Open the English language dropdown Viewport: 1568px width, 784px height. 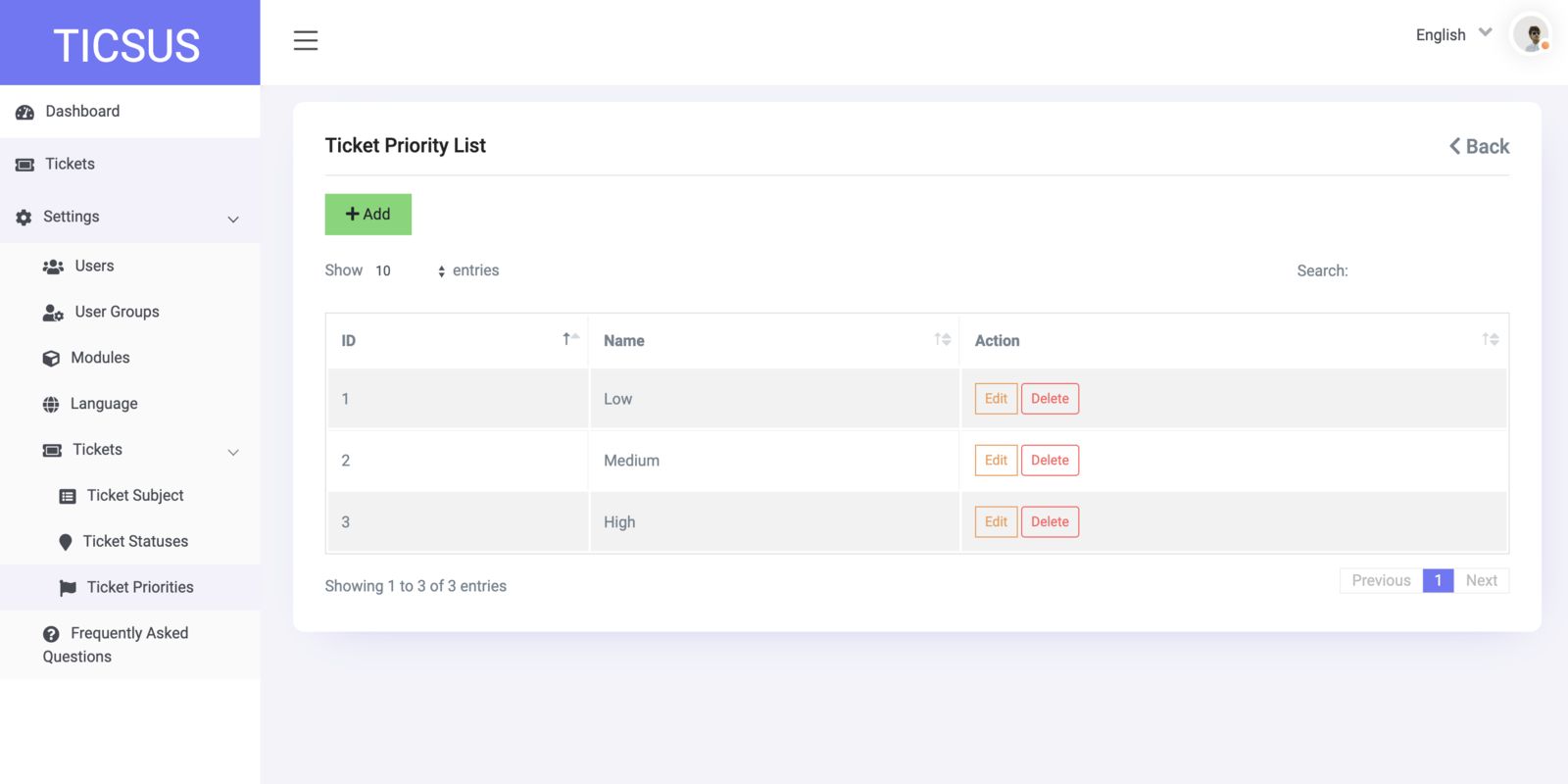[1453, 34]
